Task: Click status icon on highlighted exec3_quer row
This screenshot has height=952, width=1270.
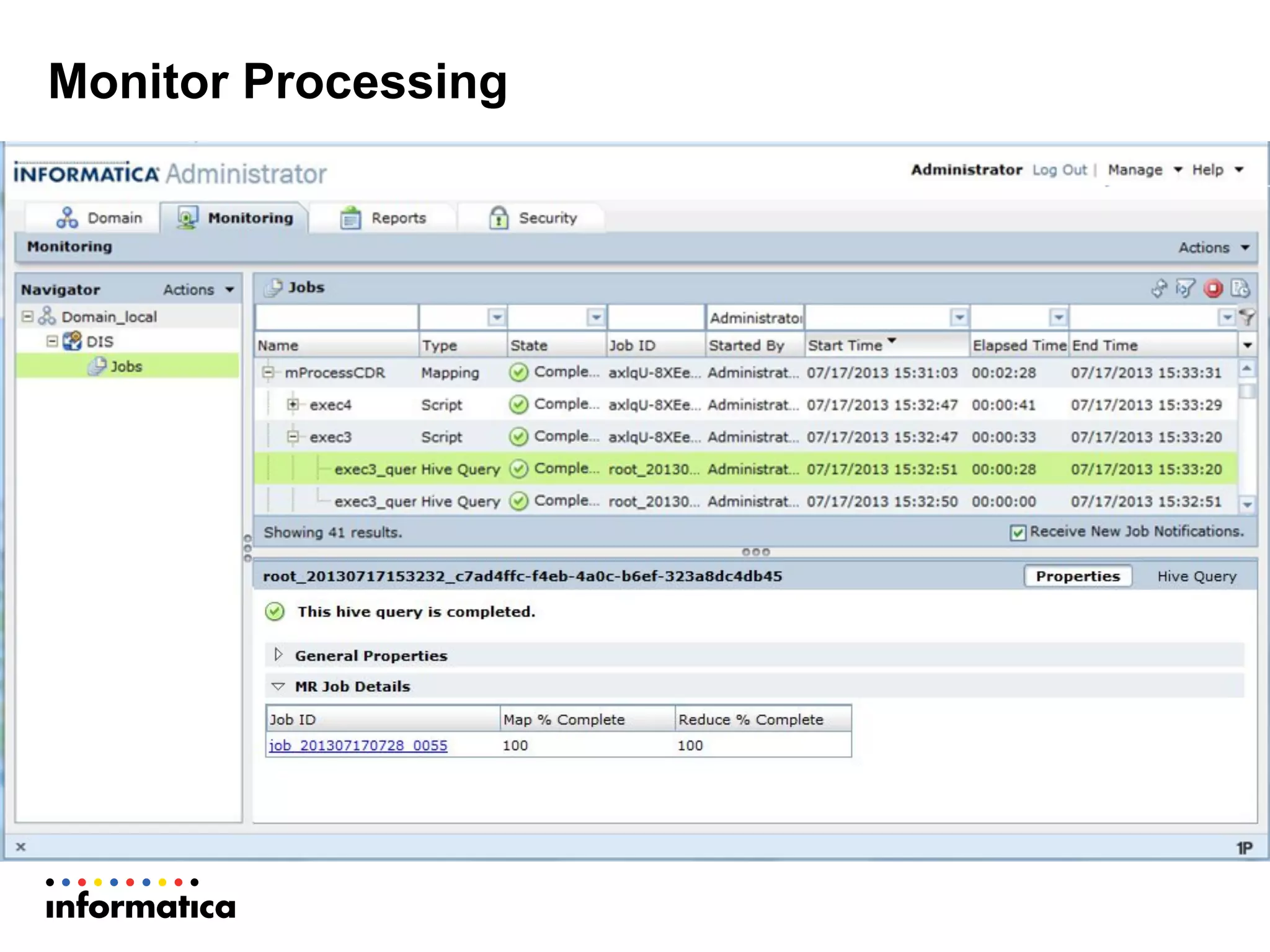Action: 518,469
